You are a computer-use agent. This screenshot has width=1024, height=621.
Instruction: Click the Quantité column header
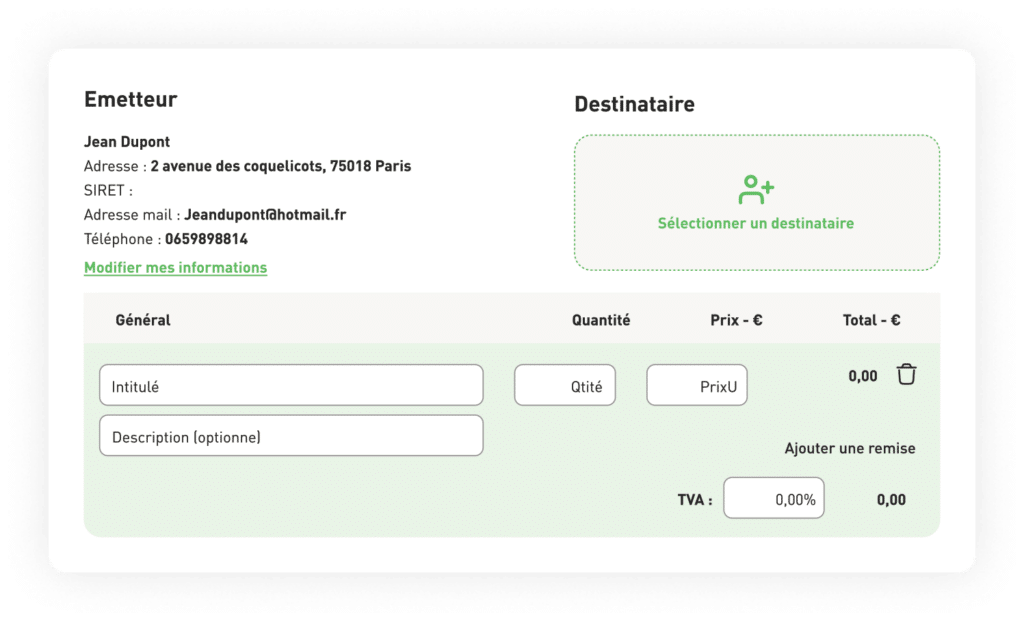click(x=601, y=320)
